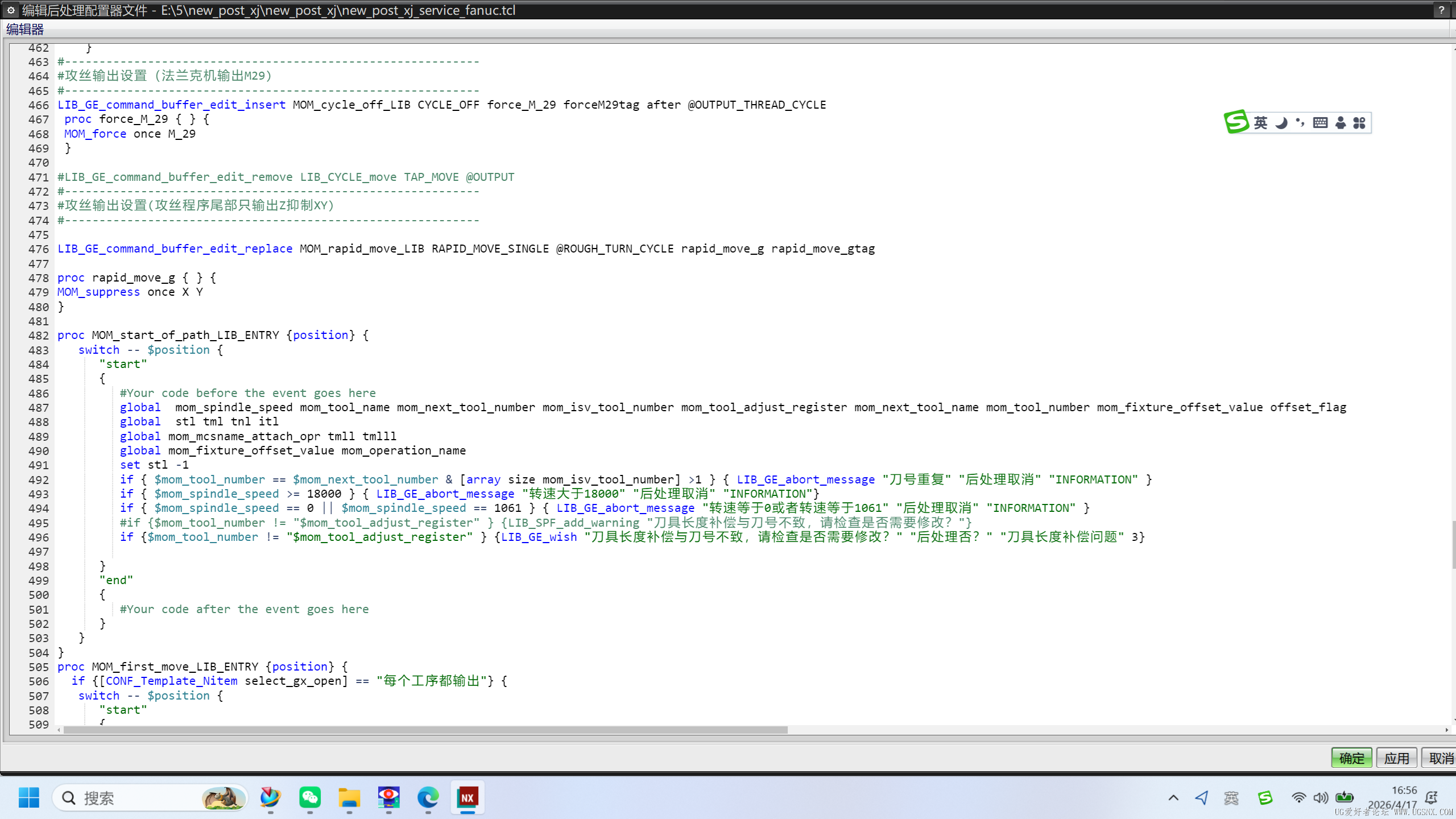1456x819 pixels.
Task: Confirm with the 确定 button
Action: pyautogui.click(x=1351, y=758)
